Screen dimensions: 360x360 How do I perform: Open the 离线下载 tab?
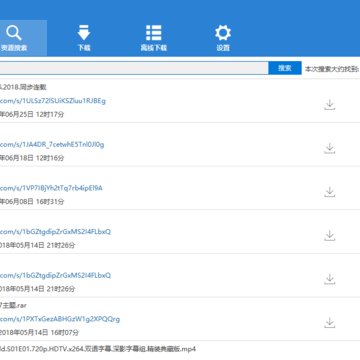(154, 38)
